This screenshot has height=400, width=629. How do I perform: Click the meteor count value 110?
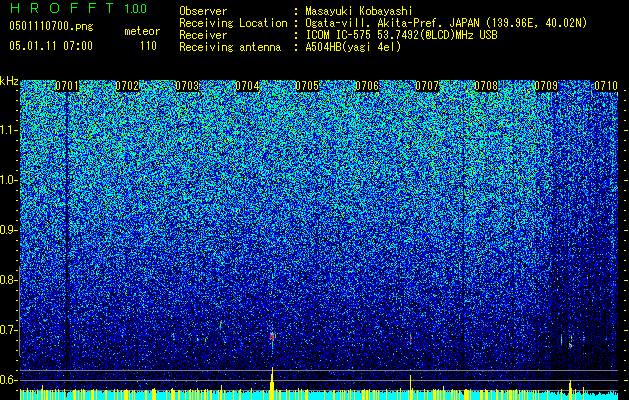coord(148,46)
